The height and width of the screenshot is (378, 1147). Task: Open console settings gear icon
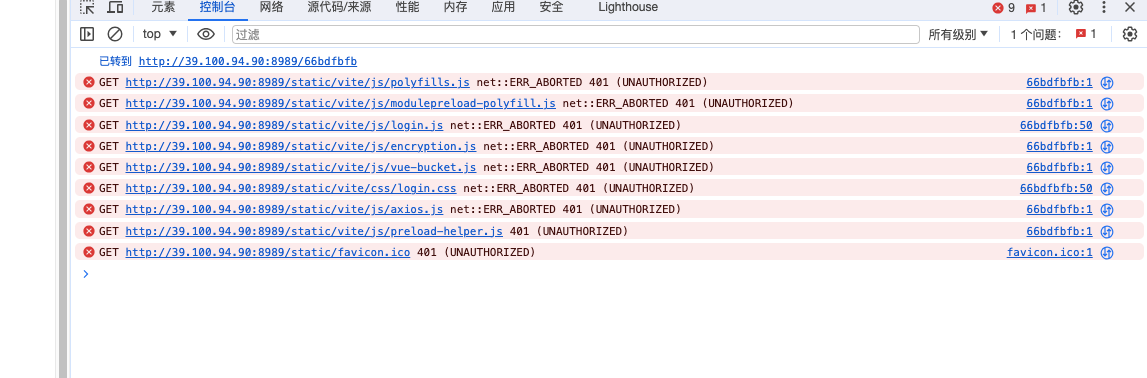(1130, 34)
